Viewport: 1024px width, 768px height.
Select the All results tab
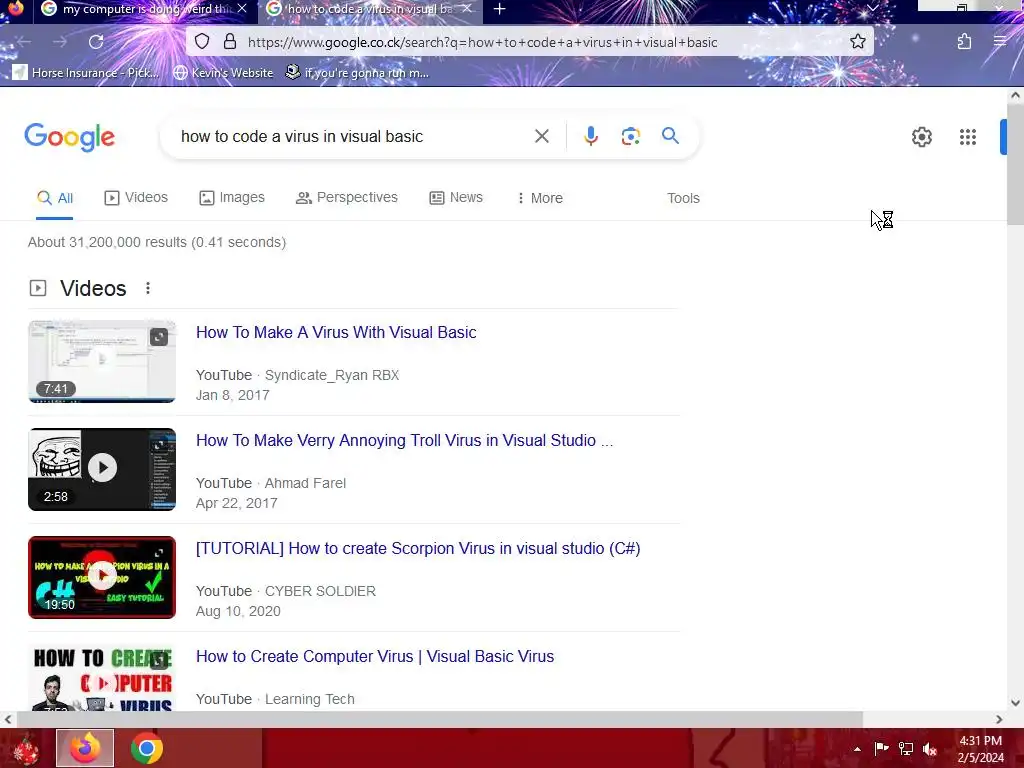(55, 198)
